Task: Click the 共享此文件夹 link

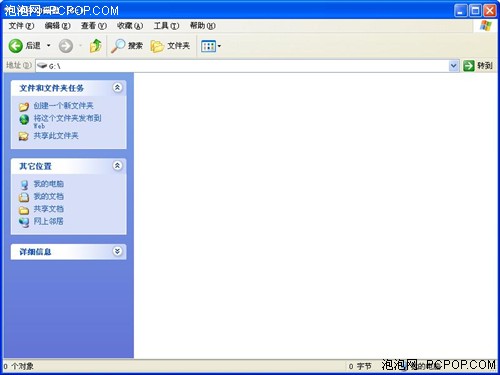Action: [56, 136]
